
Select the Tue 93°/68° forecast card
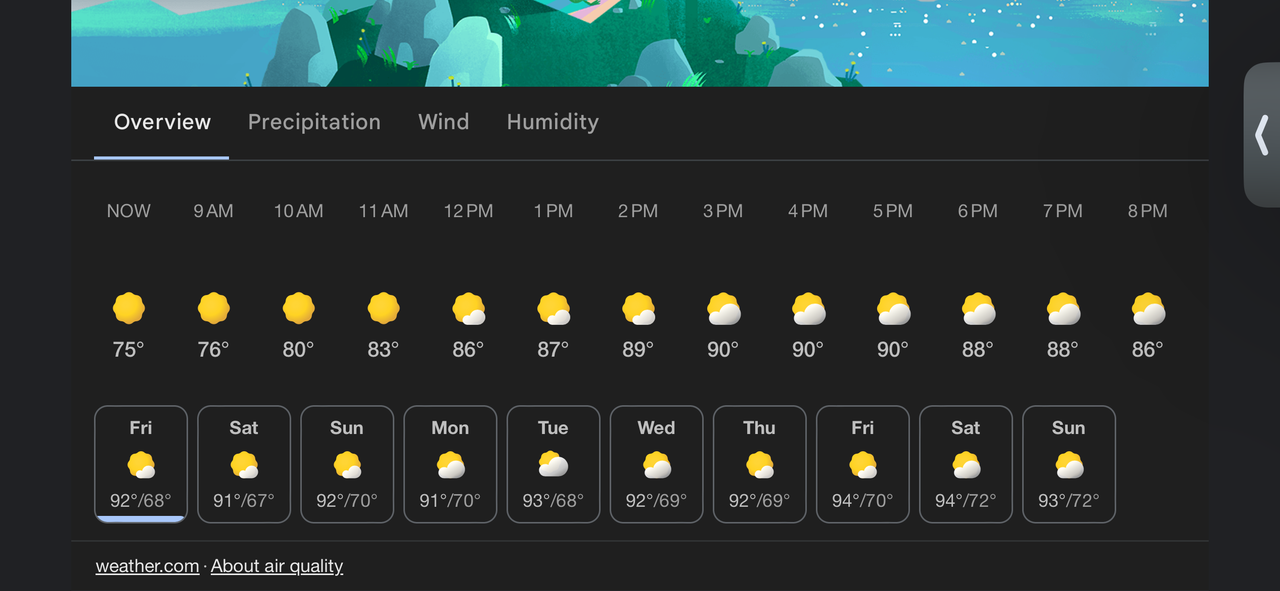coord(553,464)
